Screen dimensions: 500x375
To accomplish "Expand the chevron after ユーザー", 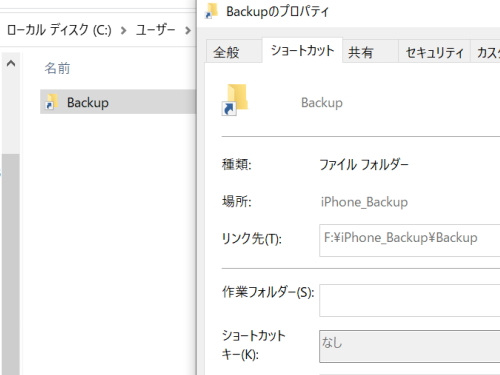I will coord(188,30).
